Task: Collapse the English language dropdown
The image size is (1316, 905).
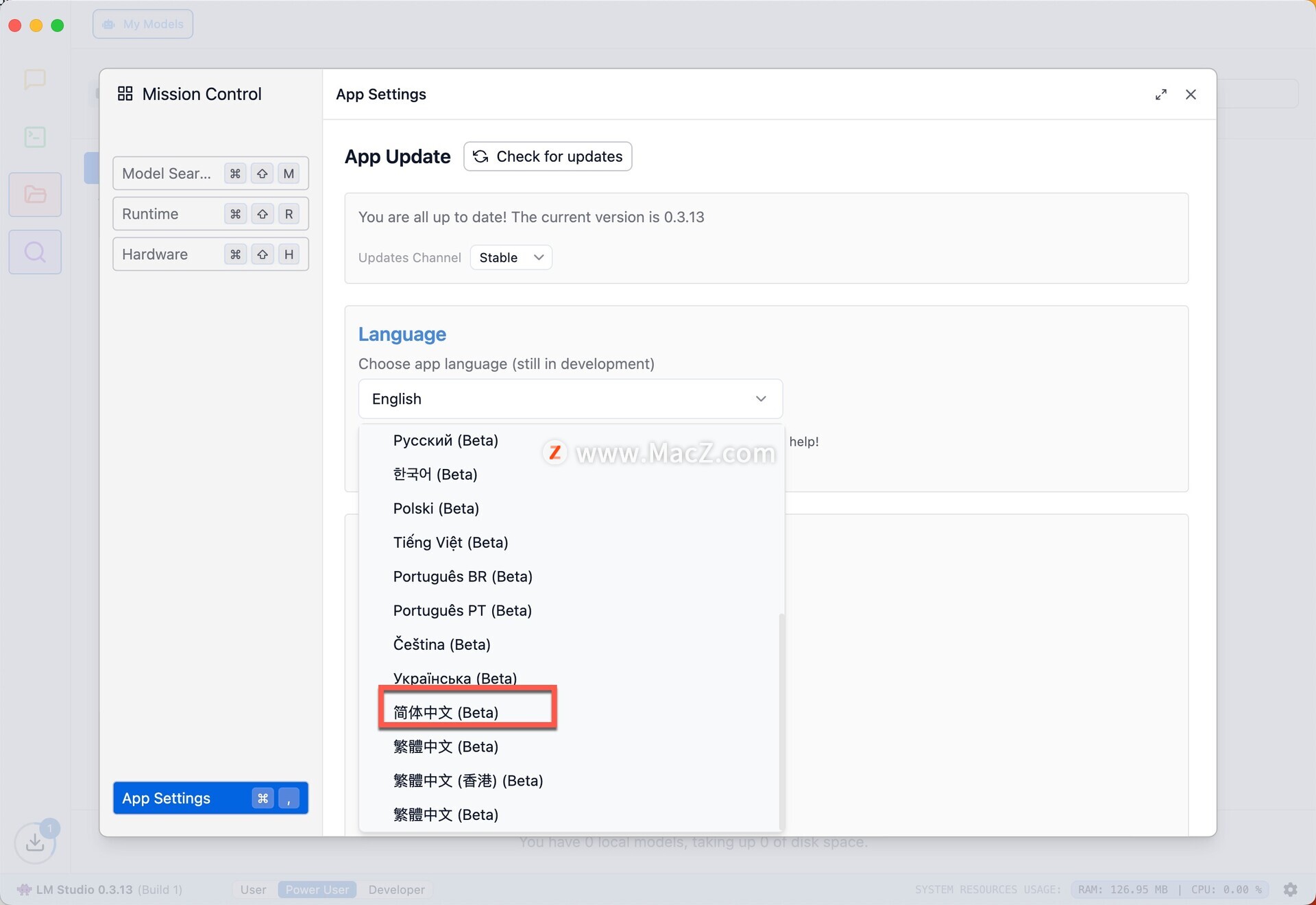Action: [x=570, y=399]
